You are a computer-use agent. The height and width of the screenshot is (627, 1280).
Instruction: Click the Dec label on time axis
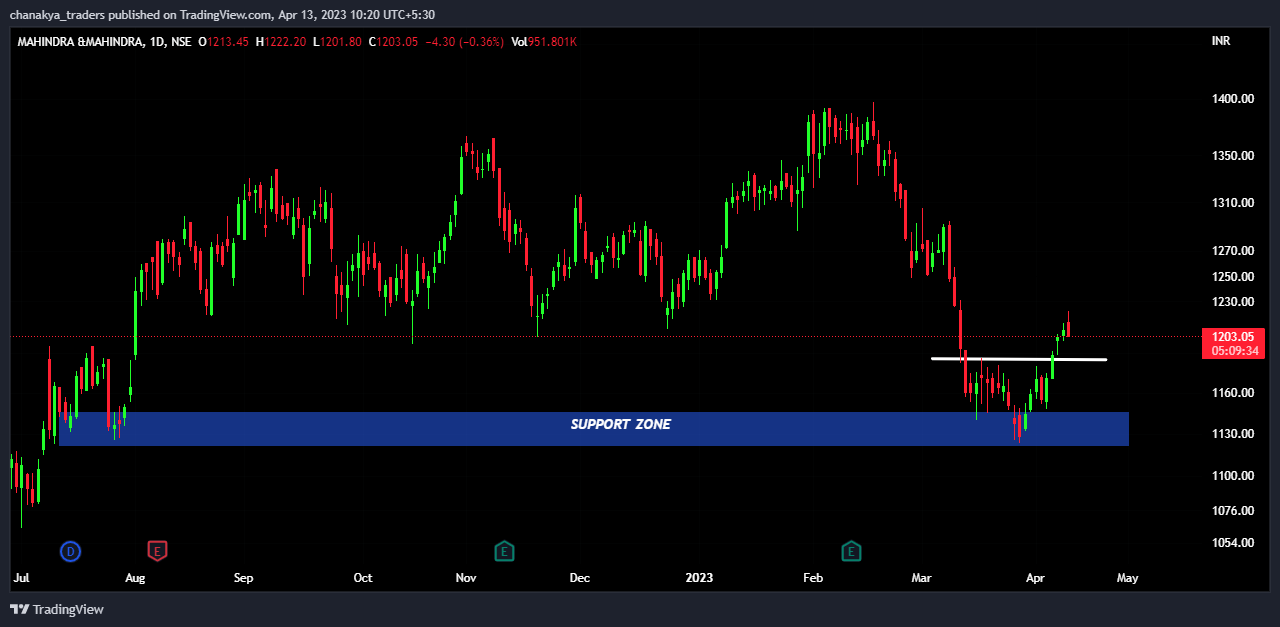point(579,578)
